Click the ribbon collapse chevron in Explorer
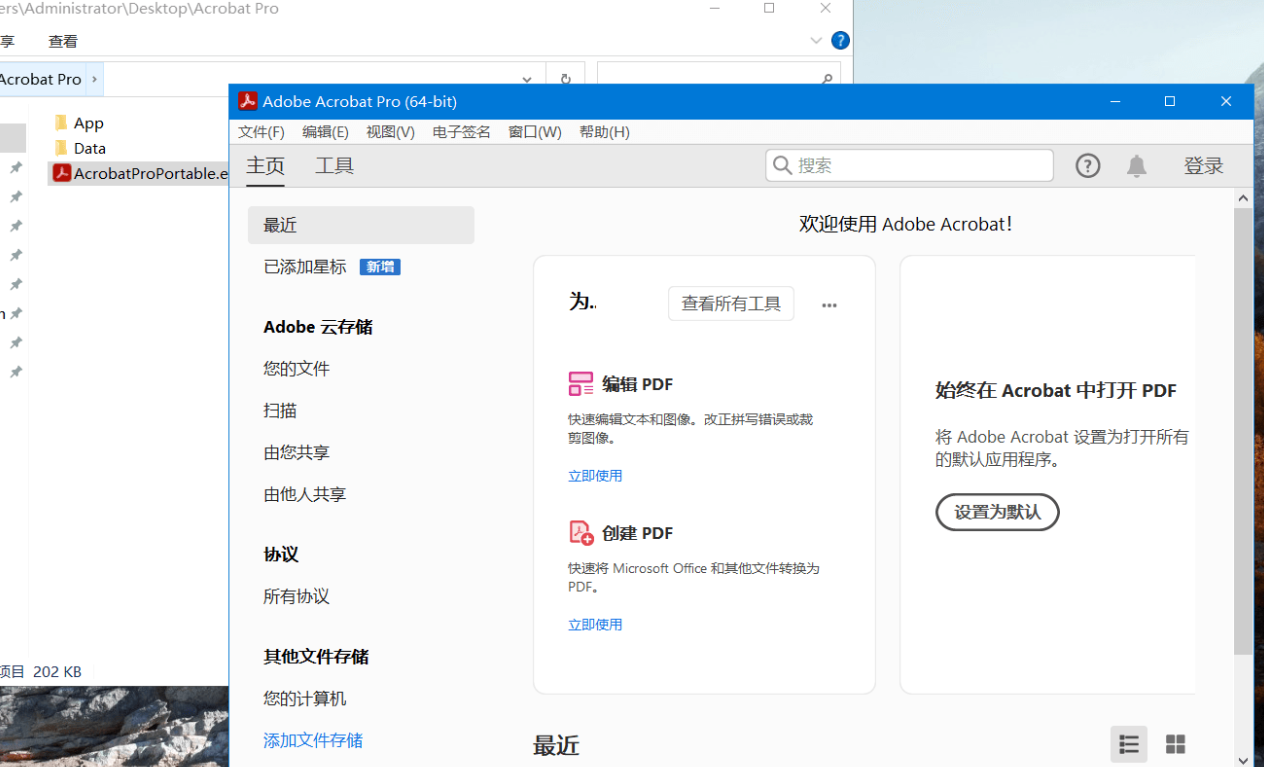Image resolution: width=1264 pixels, height=767 pixels. coord(816,40)
